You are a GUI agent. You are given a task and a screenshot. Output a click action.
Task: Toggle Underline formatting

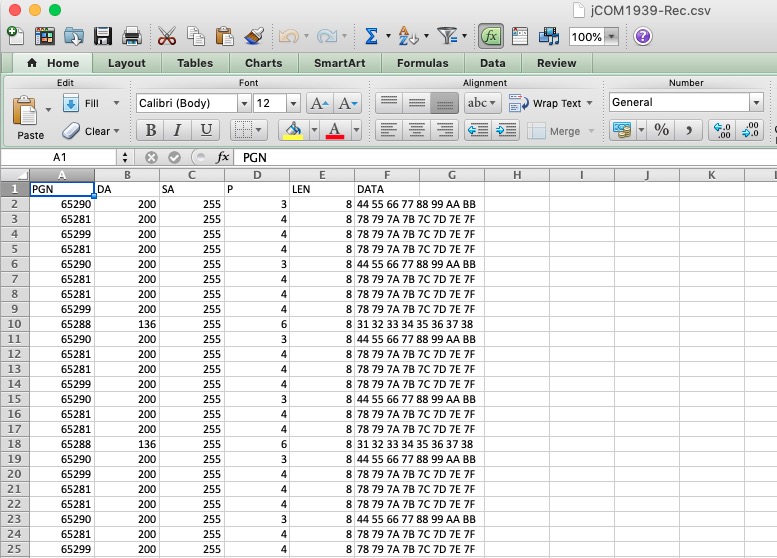(206, 130)
